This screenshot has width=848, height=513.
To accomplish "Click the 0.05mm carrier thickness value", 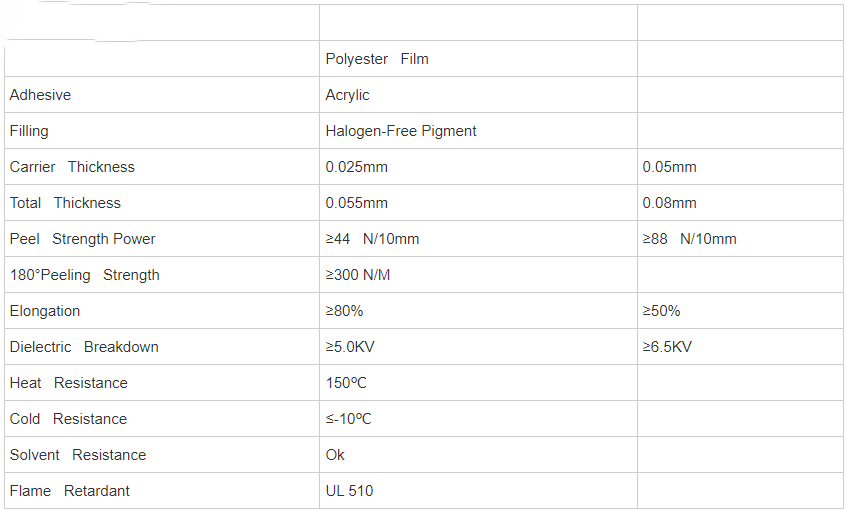I will [669, 167].
